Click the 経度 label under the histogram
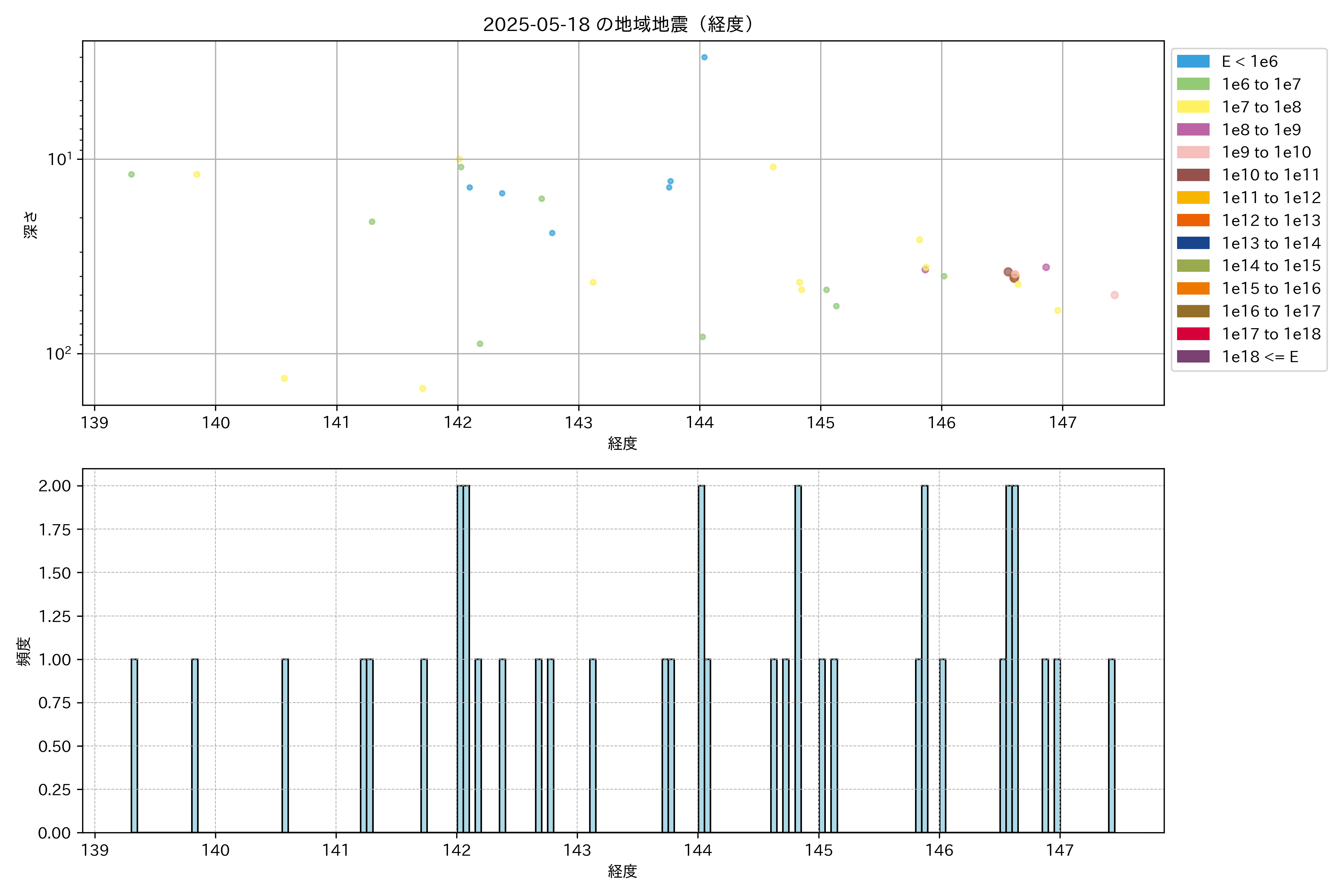Viewport: 1344px width, 896px height. [622, 871]
